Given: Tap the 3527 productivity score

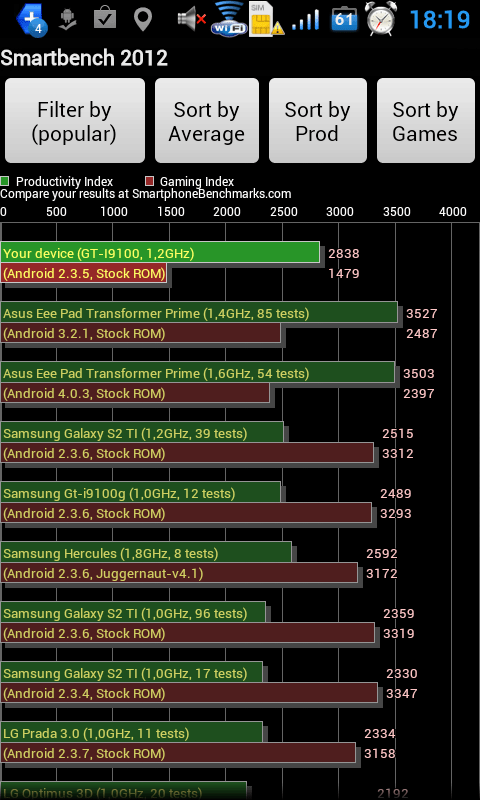Looking at the screenshot, I should 421,314.
